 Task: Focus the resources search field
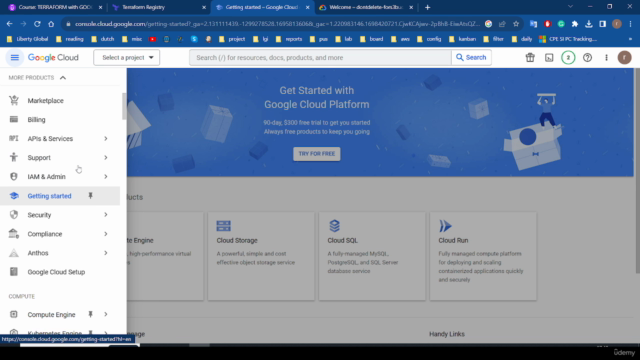[320, 58]
